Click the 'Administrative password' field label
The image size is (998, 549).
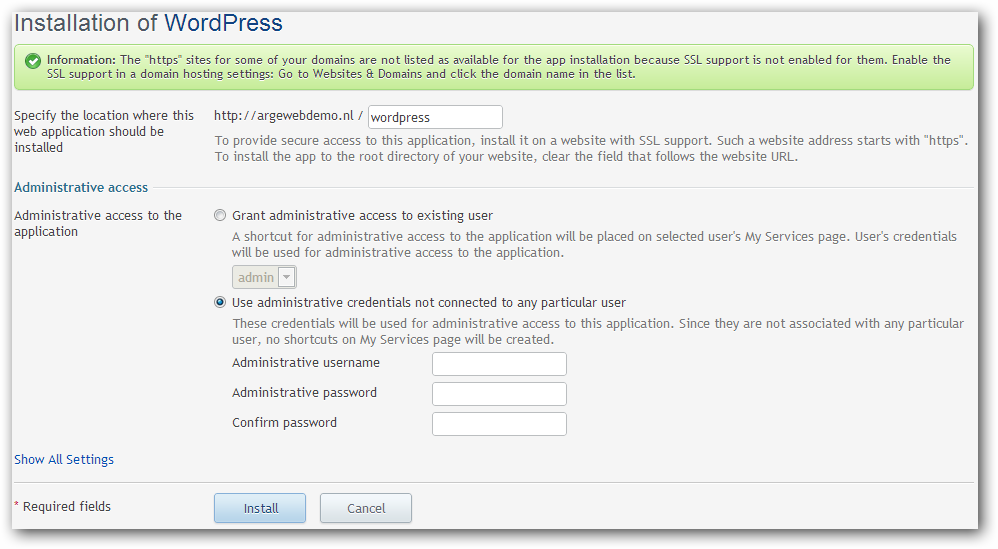pyautogui.click(x=304, y=393)
